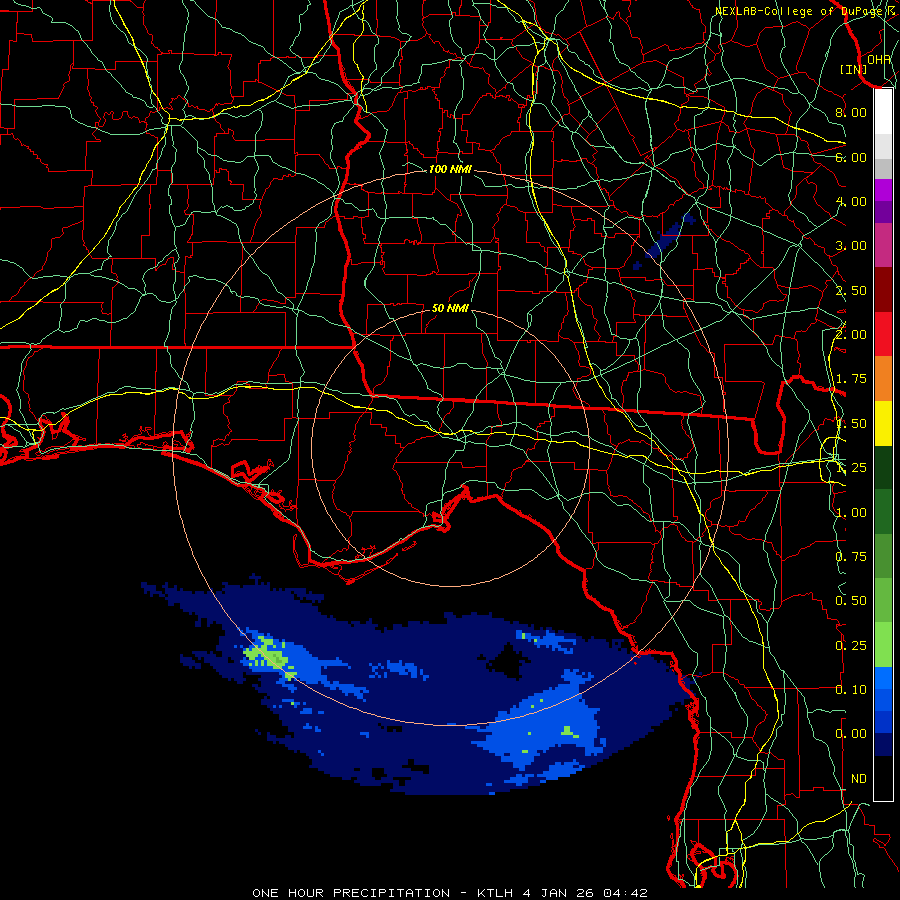This screenshot has width=900, height=900.
Task: Click the 0.10 legend value
Action: (x=851, y=690)
